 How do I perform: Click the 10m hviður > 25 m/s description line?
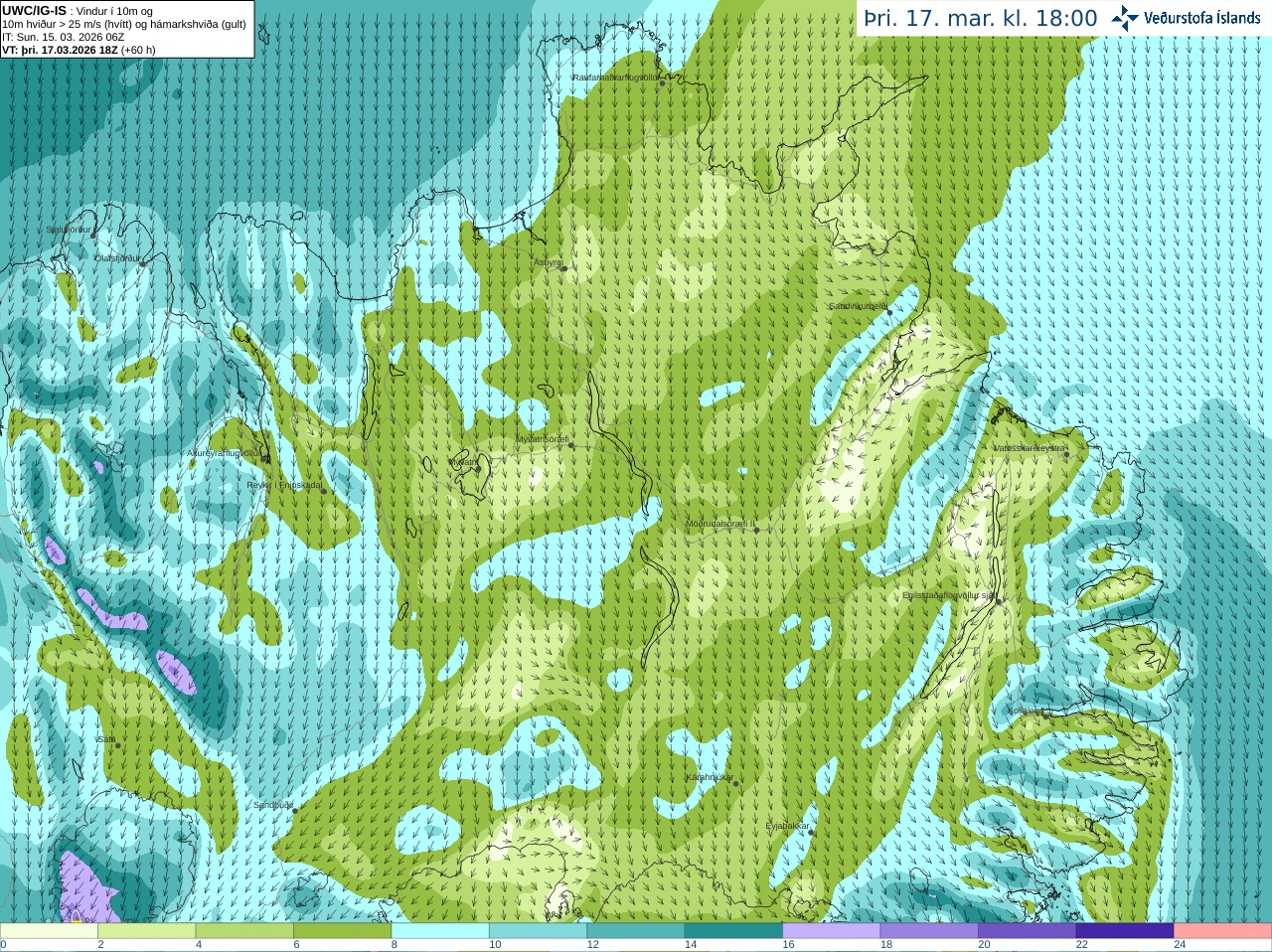[124, 24]
